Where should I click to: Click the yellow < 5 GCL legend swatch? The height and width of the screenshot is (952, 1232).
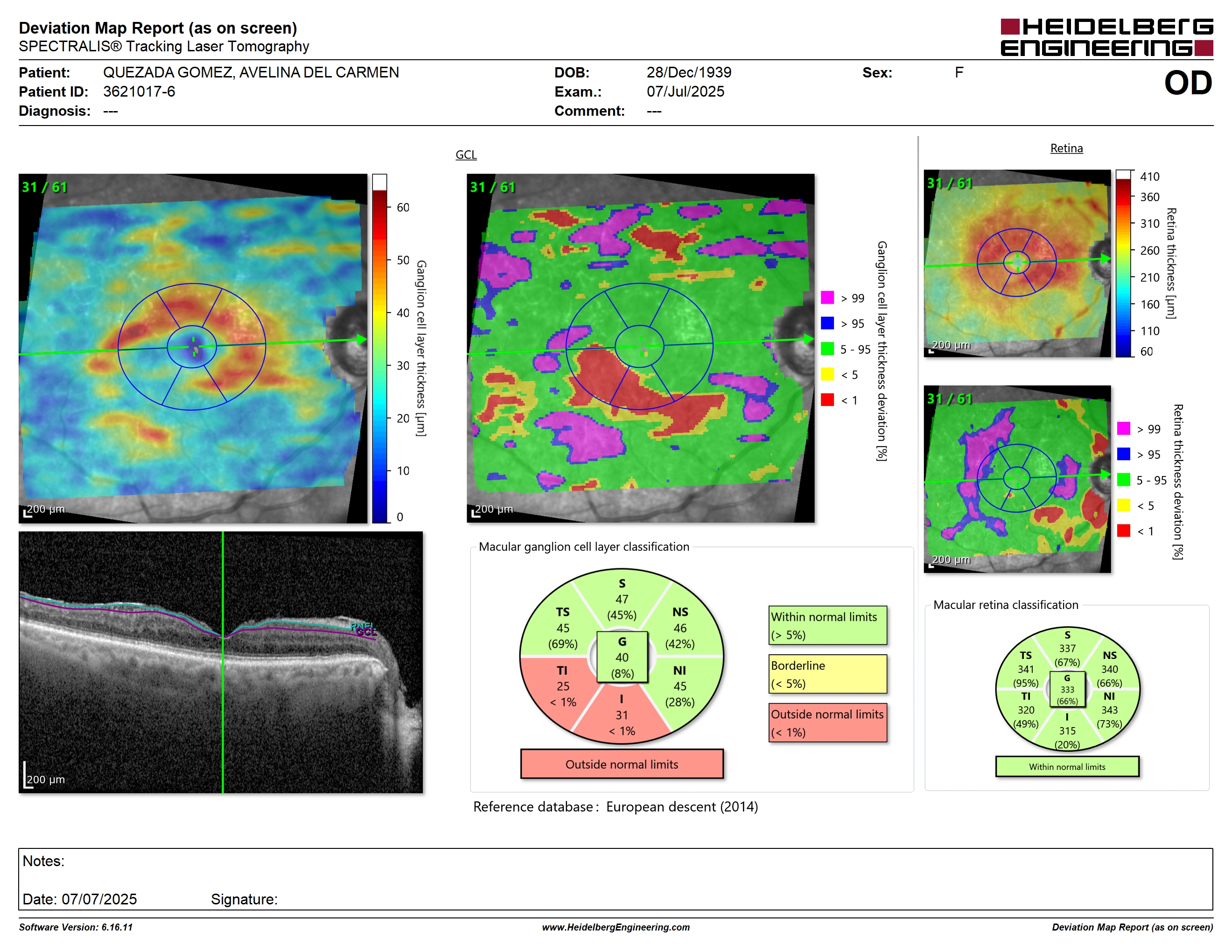tap(827, 374)
